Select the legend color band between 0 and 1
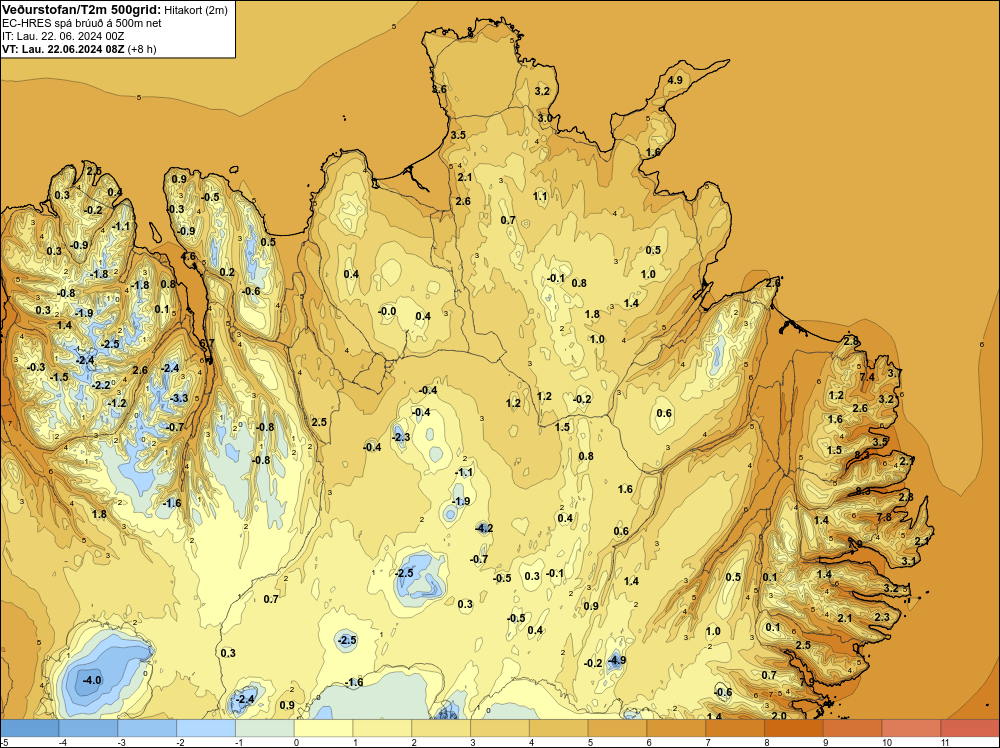The width and height of the screenshot is (1000, 748). pos(323,728)
